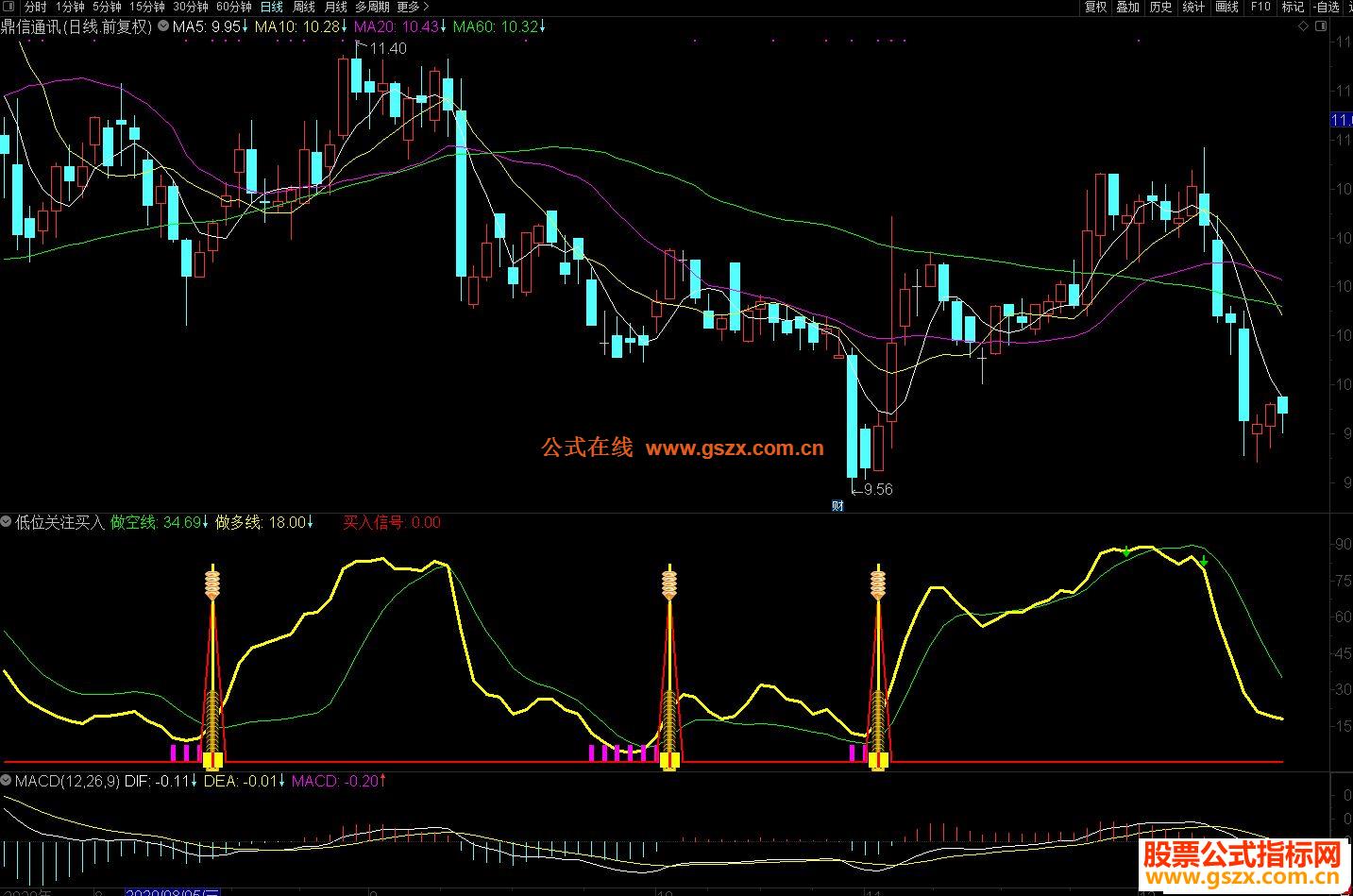Viewport: 1353px width, 896px height.
Task: Click the MACD(12,26,9) indicator name
Action: tap(67, 781)
